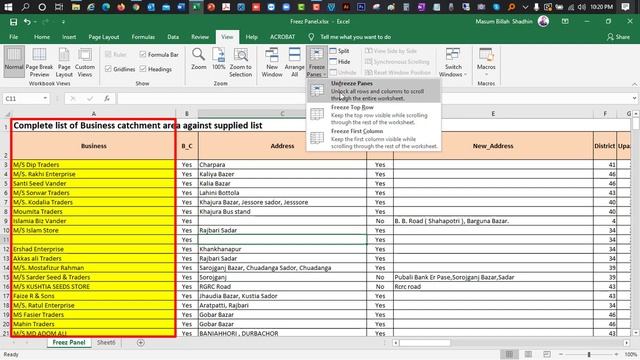Image resolution: width=640 pixels, height=360 pixels.
Task: Expand the Freeze Panes dropdown
Action: point(317,62)
